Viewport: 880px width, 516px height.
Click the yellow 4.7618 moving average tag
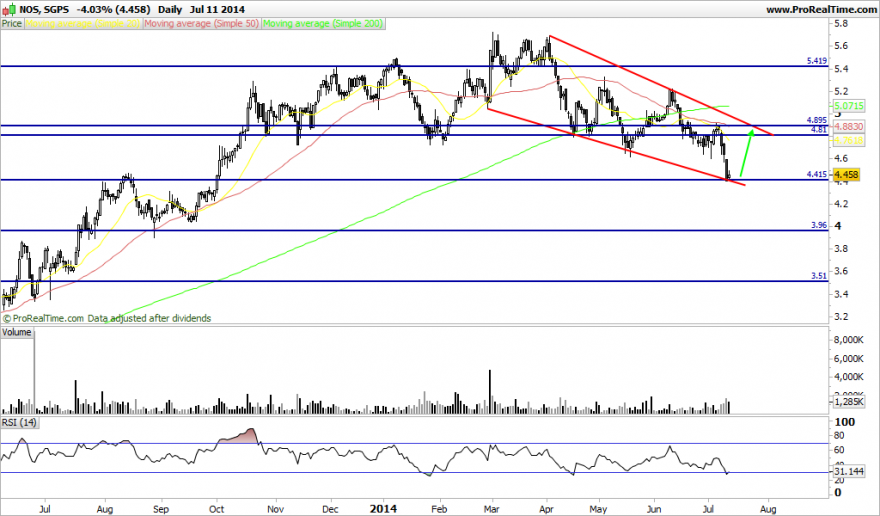[x=849, y=140]
